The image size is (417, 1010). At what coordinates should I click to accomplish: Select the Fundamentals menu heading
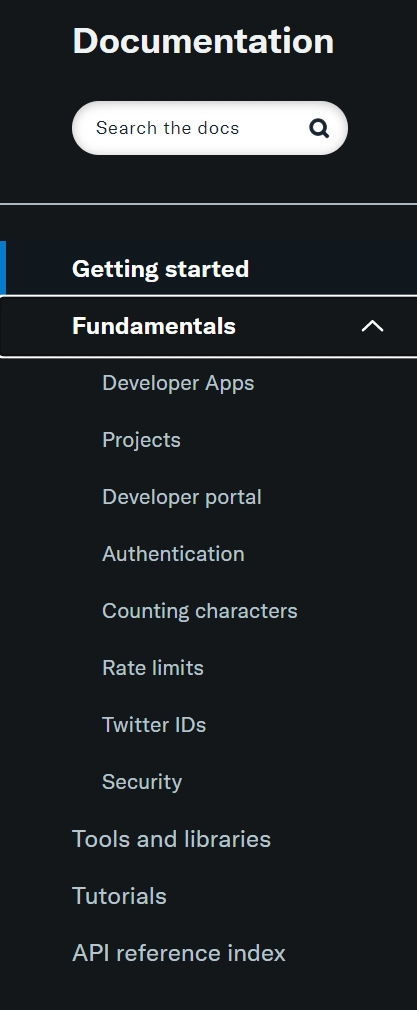pyautogui.click(x=154, y=326)
